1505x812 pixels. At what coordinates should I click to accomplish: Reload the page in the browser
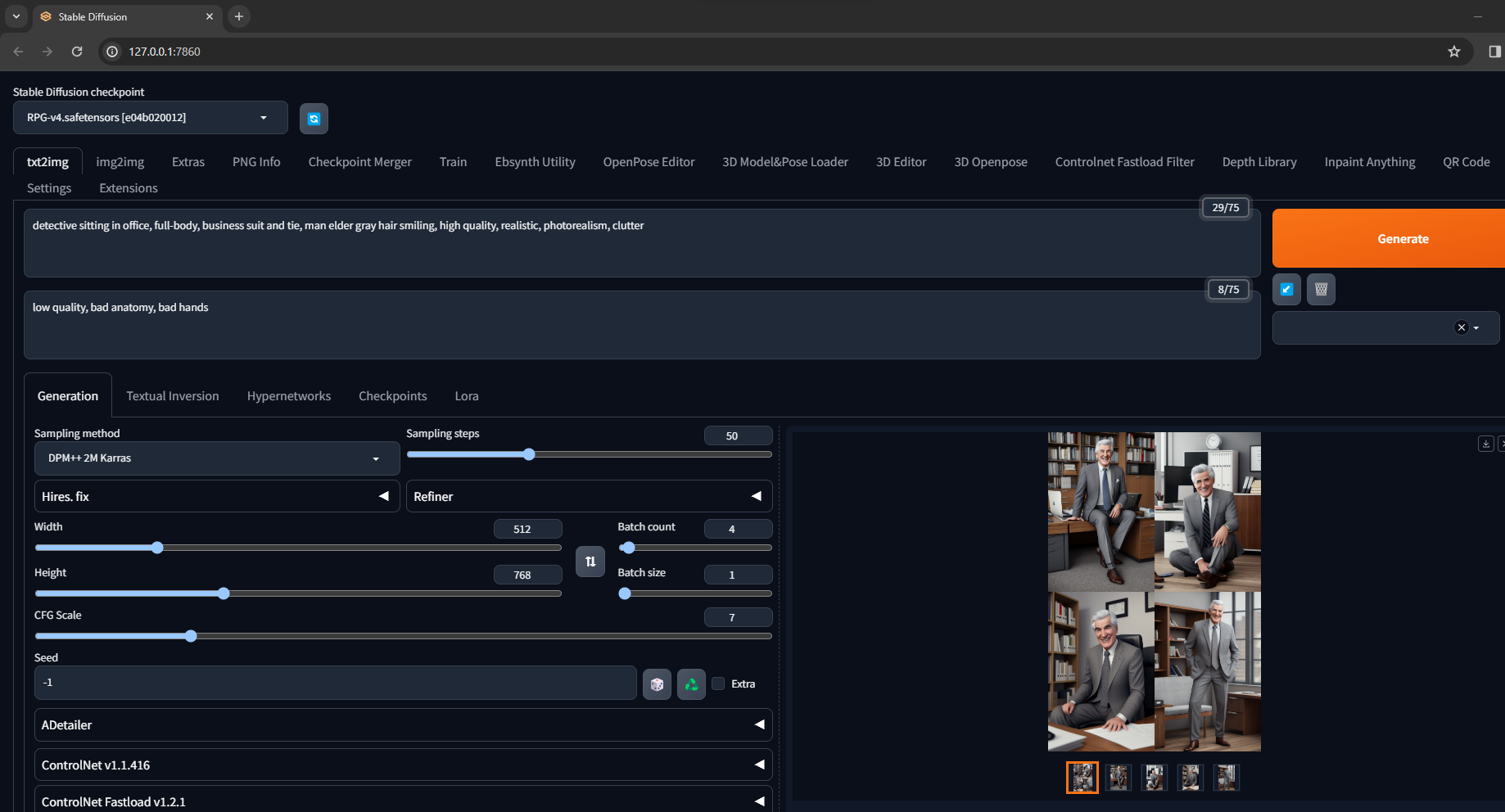tap(77, 52)
